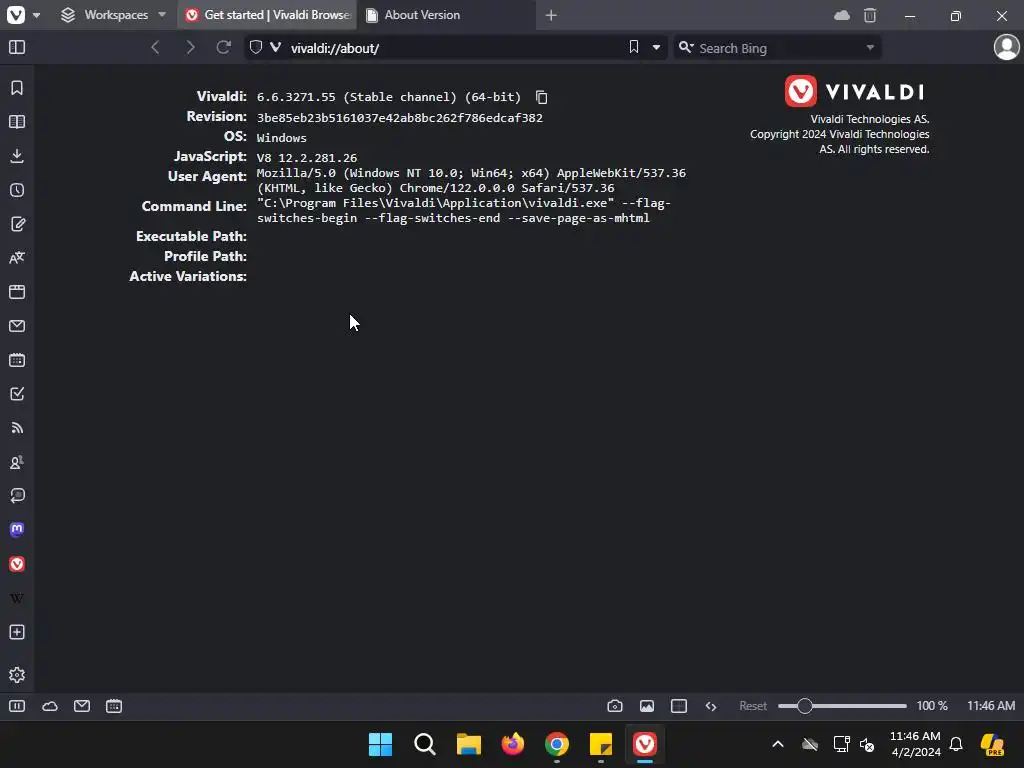Open the Mastodon web panel
Image resolution: width=1024 pixels, height=768 pixels.
[x=17, y=530]
